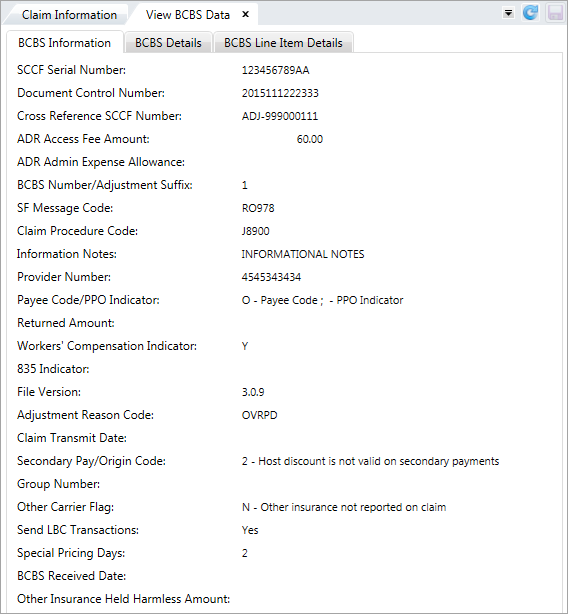Click SF message code RO978
568x614 pixels.
tap(258, 208)
